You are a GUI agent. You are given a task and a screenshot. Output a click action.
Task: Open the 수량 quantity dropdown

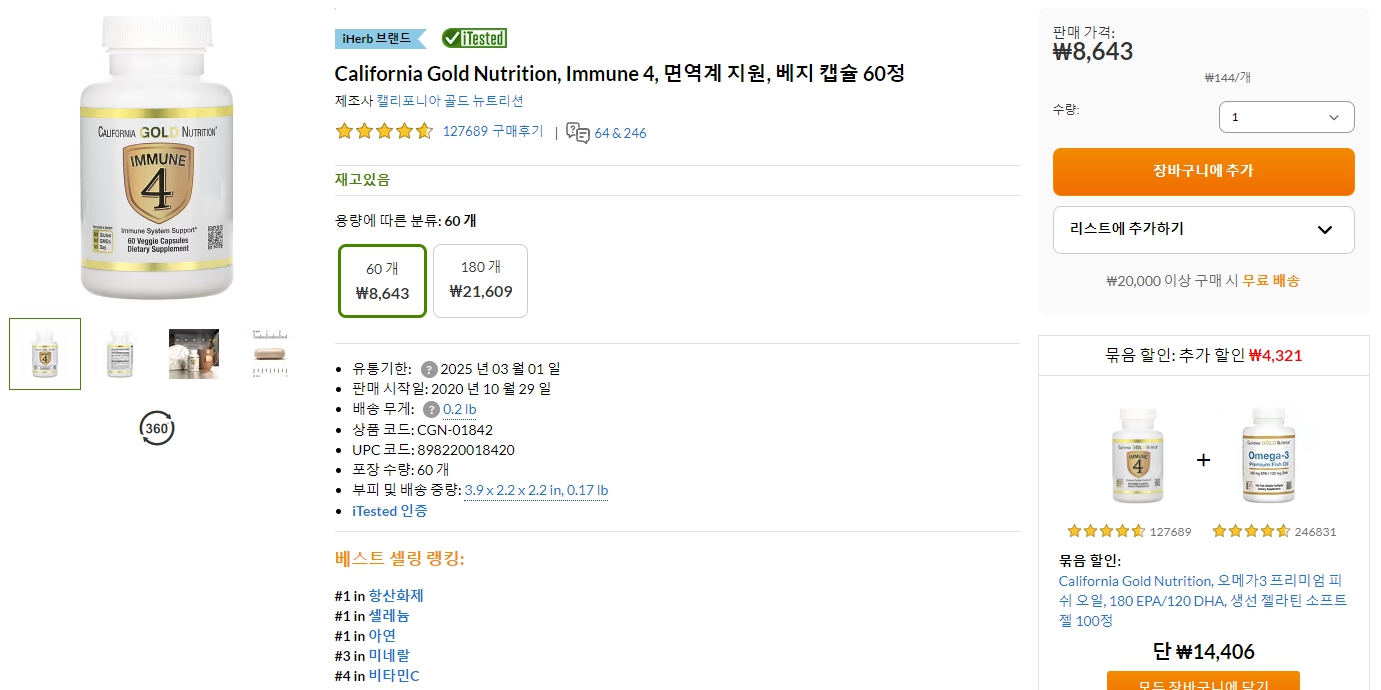[x=1286, y=117]
